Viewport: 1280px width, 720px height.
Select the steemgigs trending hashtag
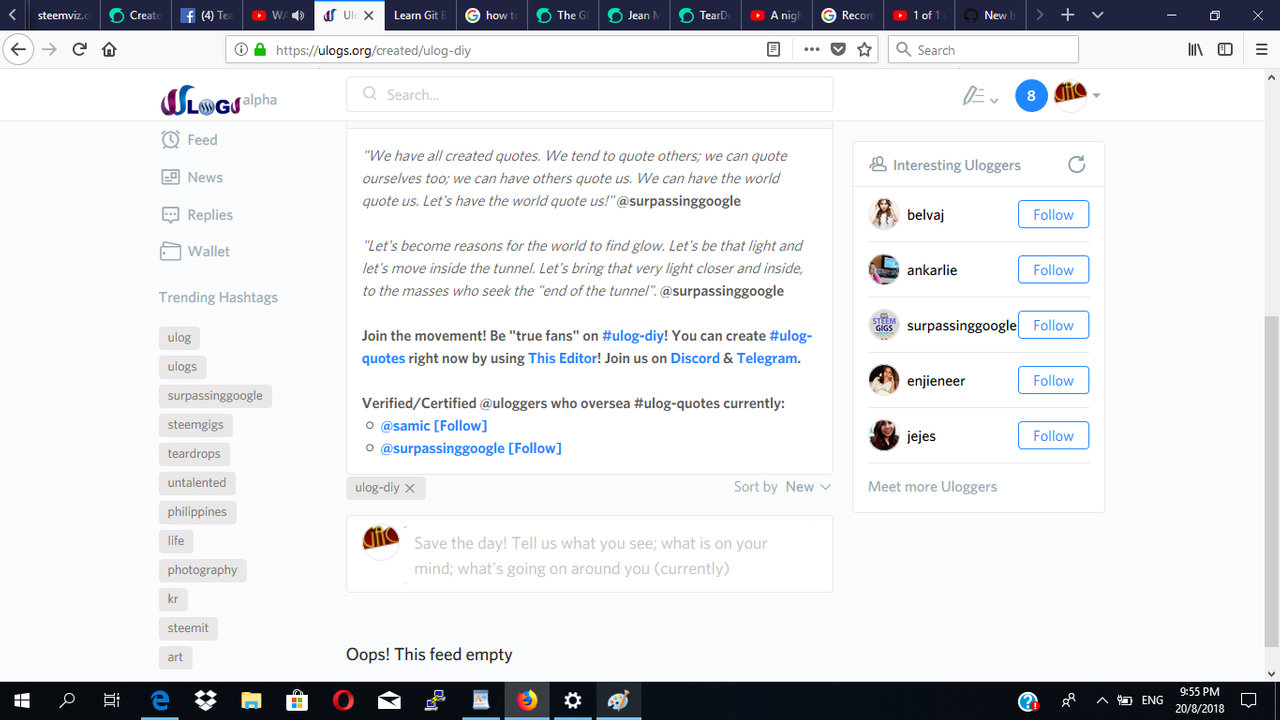pyautogui.click(x=196, y=425)
